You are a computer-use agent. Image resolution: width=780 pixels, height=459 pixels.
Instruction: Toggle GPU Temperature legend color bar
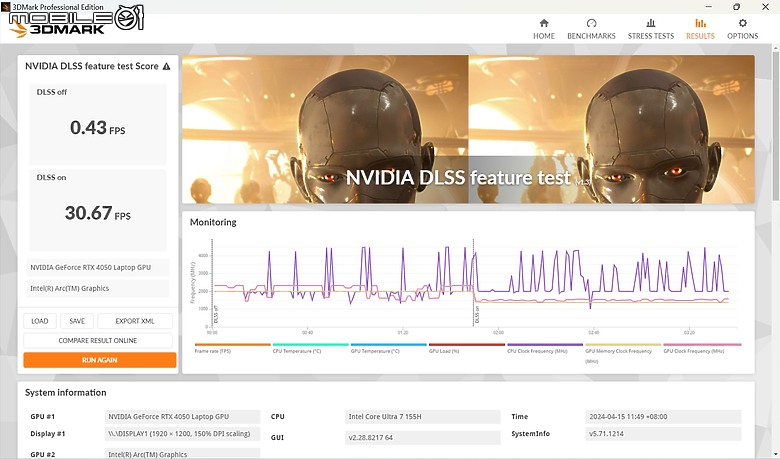(389, 344)
